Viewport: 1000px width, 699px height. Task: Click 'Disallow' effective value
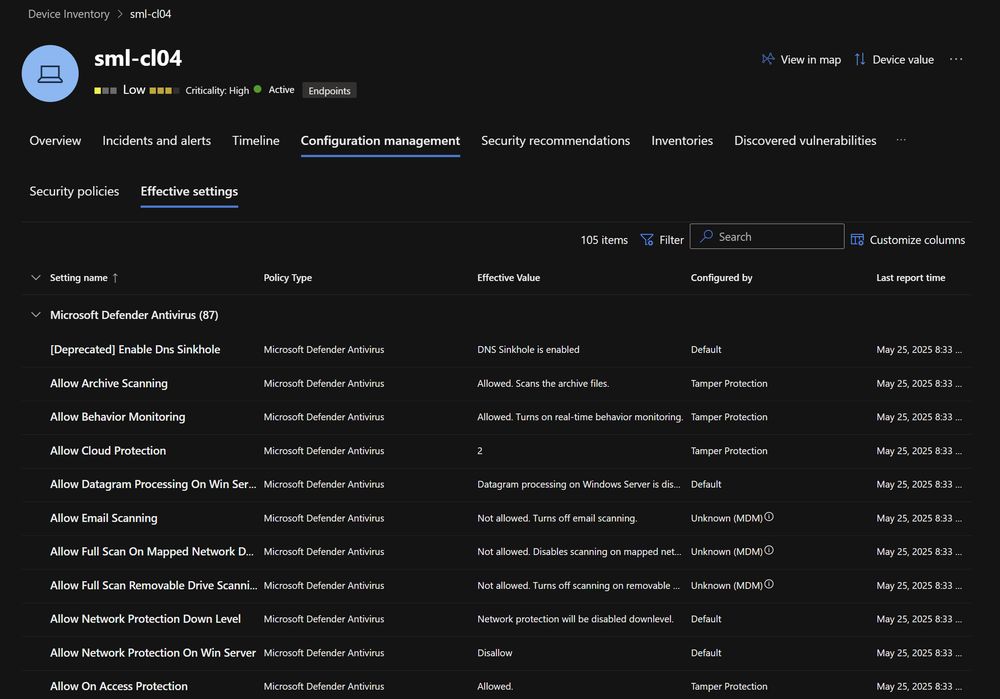(x=494, y=652)
